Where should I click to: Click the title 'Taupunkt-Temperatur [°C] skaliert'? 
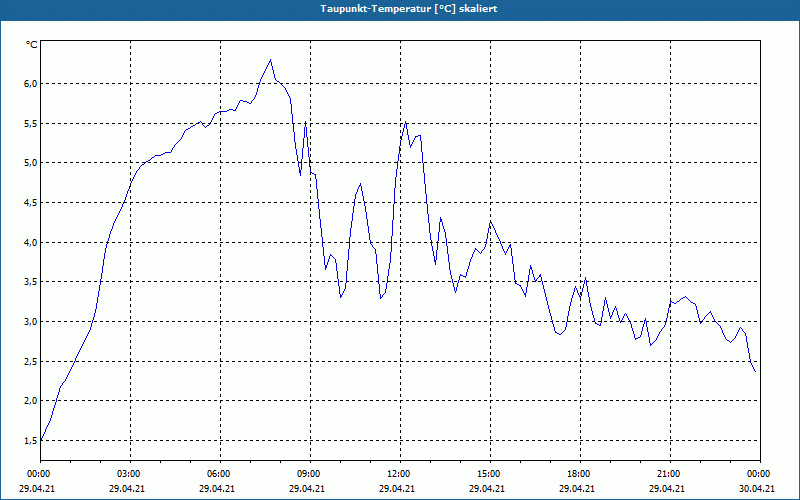click(x=409, y=9)
